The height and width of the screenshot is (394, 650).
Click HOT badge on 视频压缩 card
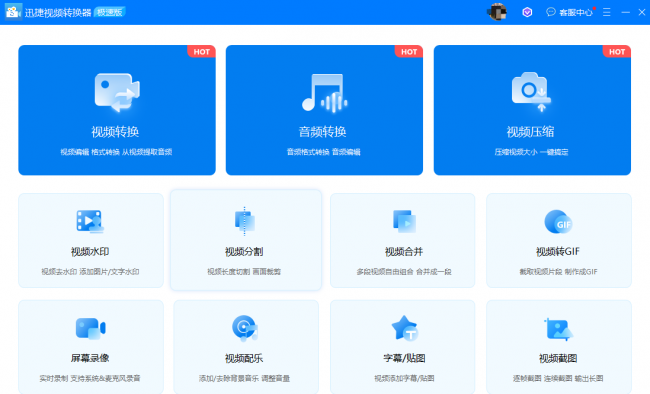(617, 51)
